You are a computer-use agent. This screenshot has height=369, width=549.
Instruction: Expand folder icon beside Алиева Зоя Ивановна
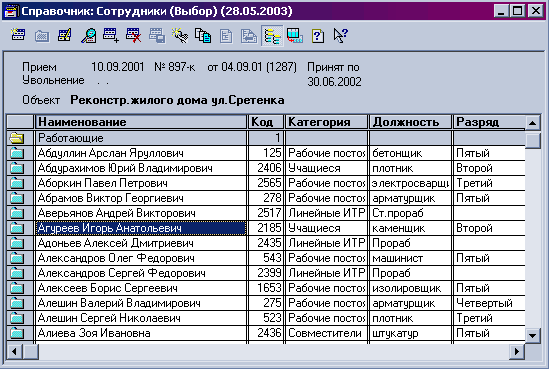(x=17, y=333)
